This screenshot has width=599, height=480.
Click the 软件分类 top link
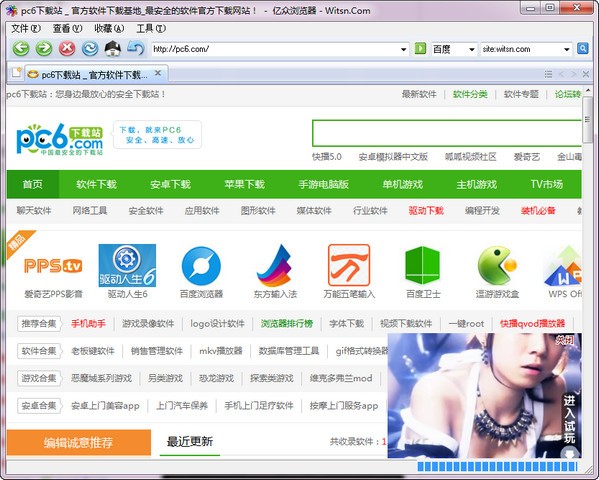[470, 94]
